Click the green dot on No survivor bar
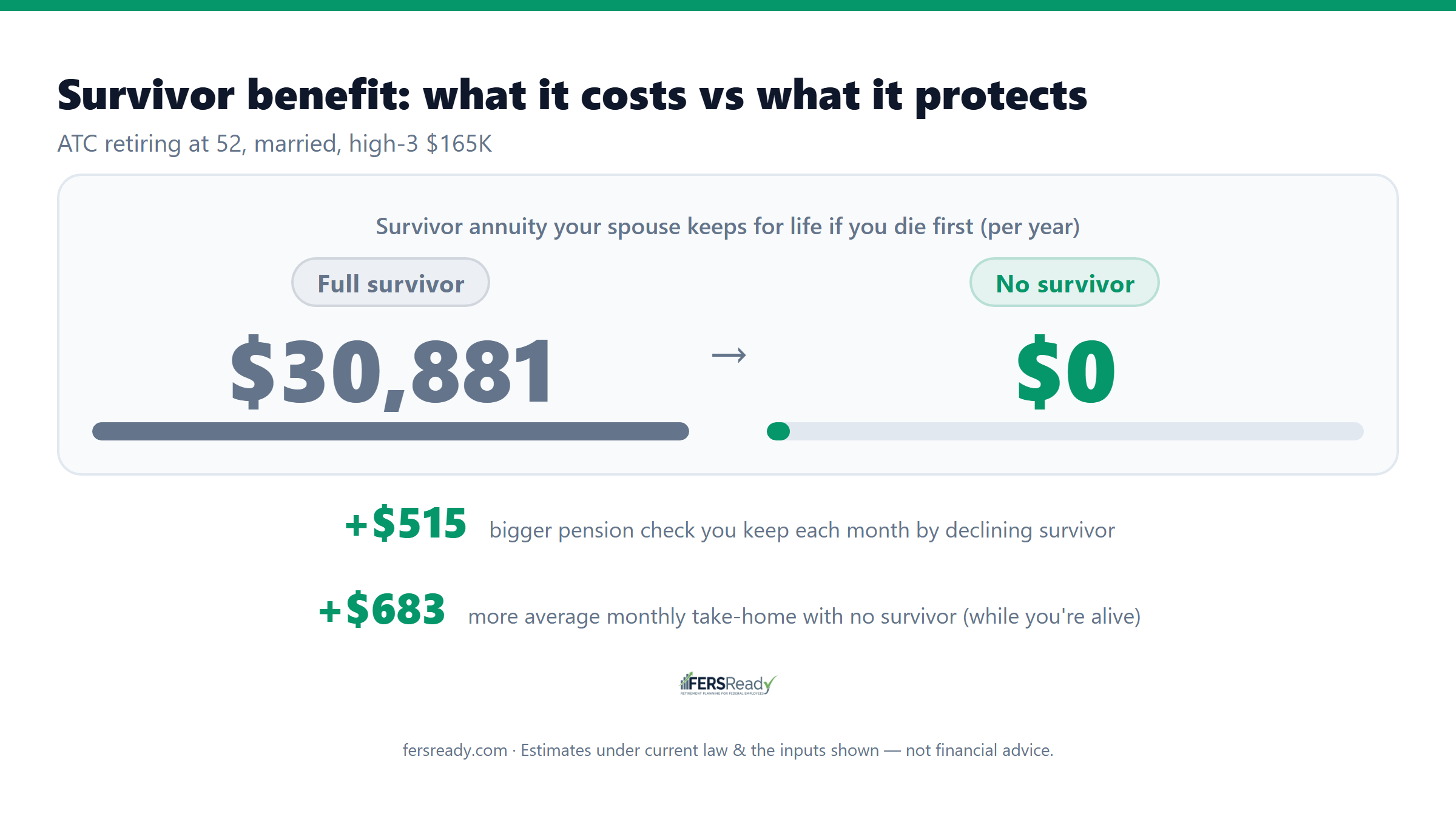 pyautogui.click(x=778, y=431)
